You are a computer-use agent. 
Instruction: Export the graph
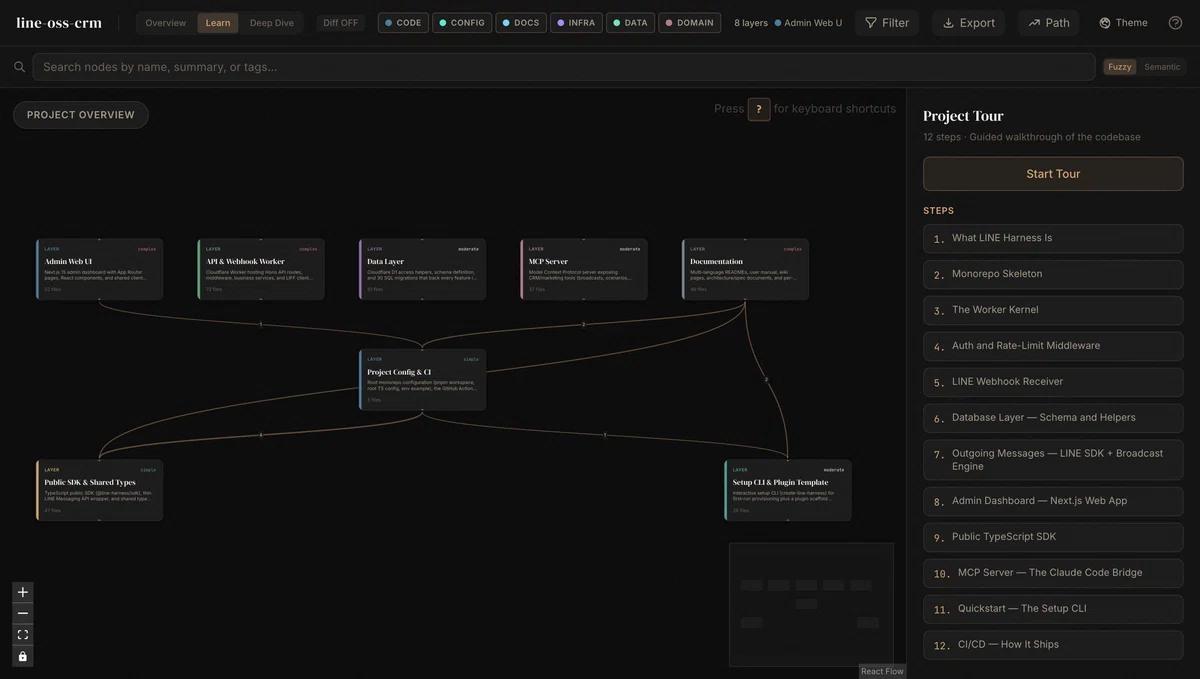pyautogui.click(x=969, y=23)
